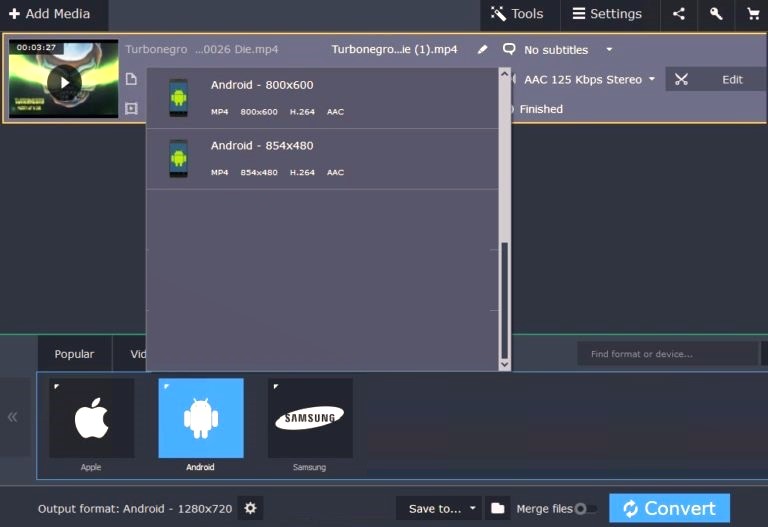Click the file size document icon

[131, 79]
